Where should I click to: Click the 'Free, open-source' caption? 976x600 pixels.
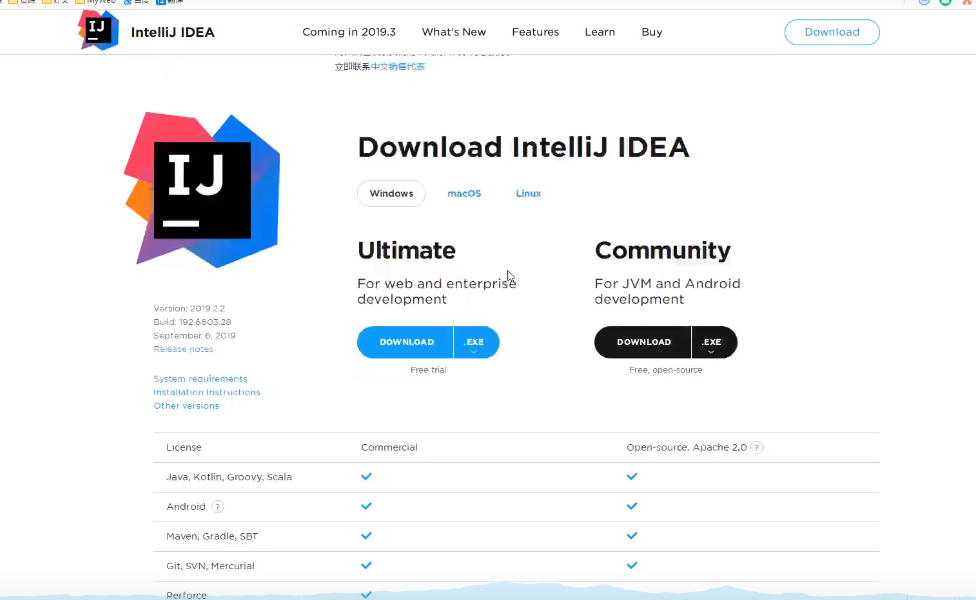[x=665, y=370]
